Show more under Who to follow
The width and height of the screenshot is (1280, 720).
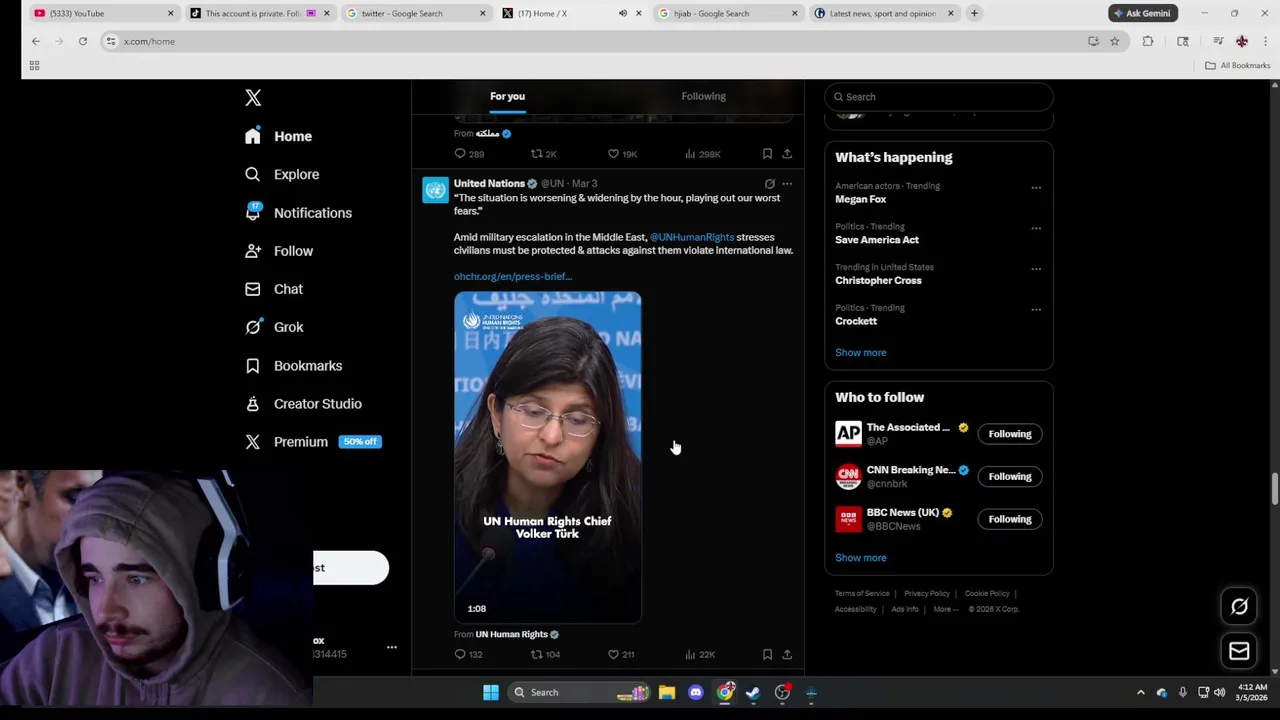coord(861,558)
